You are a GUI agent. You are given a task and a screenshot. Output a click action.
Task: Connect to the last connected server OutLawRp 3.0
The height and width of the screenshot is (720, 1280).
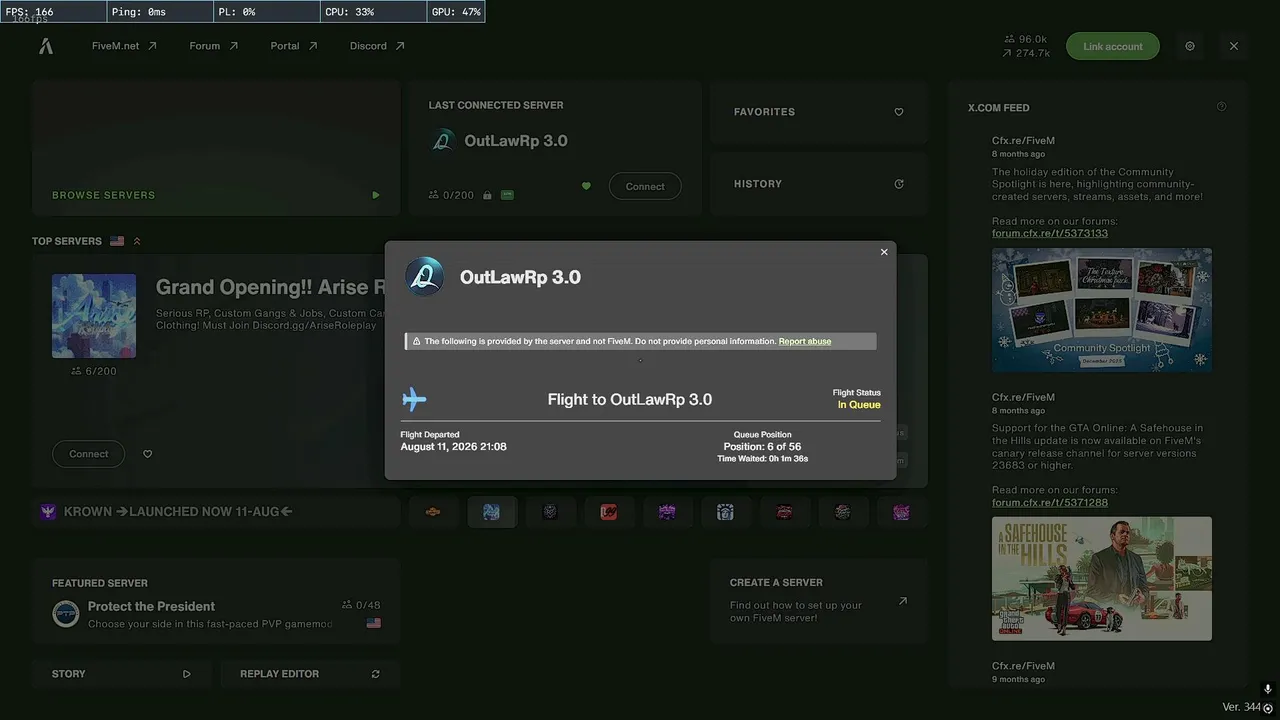pyautogui.click(x=645, y=186)
